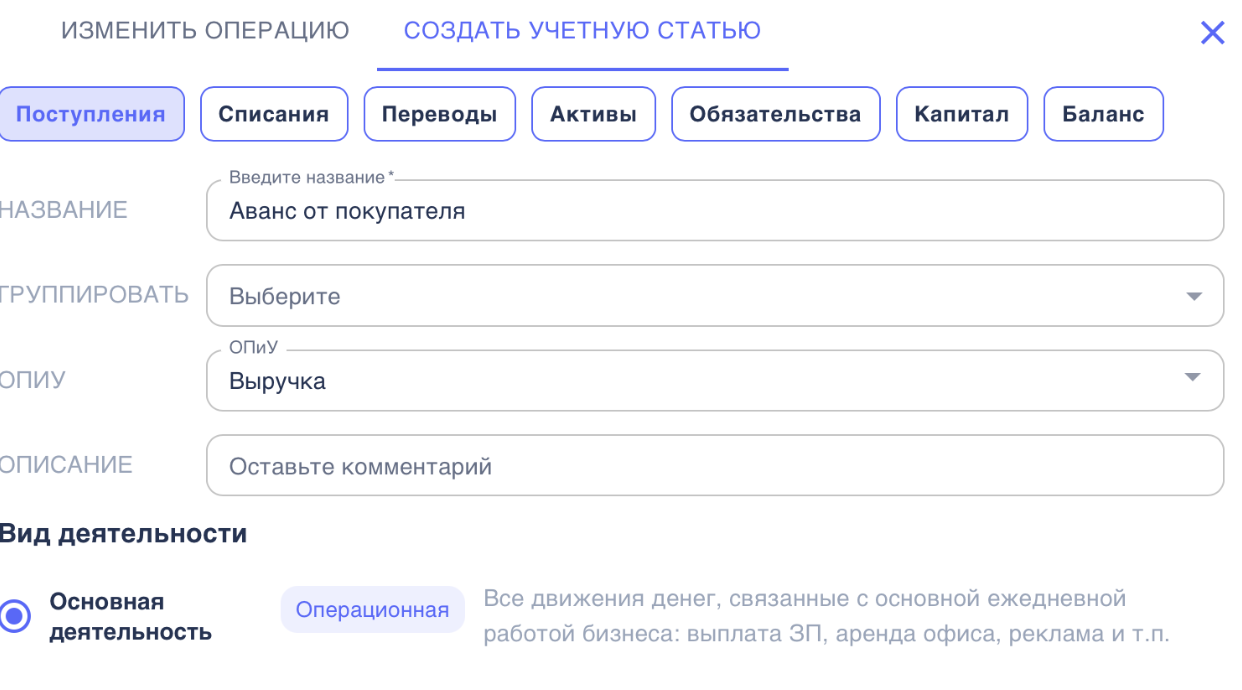Switch to the ИЗМЕНИТЬ ОПЕРАЦИЮ tab
The image size is (1242, 690).
pyautogui.click(x=204, y=31)
